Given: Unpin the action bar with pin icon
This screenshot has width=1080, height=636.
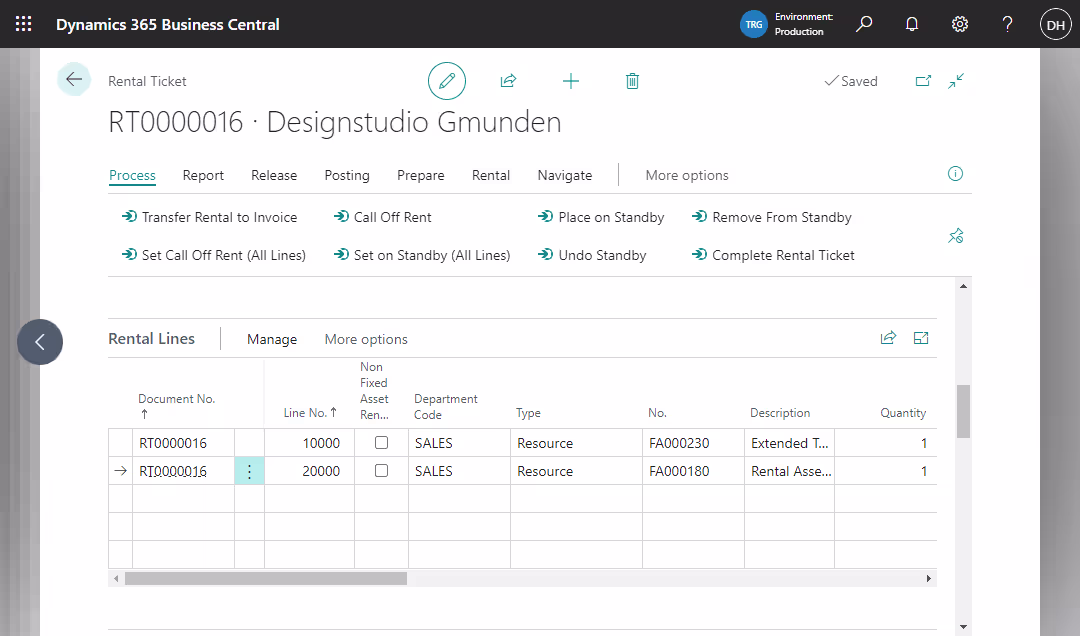Looking at the screenshot, I should click(x=955, y=236).
